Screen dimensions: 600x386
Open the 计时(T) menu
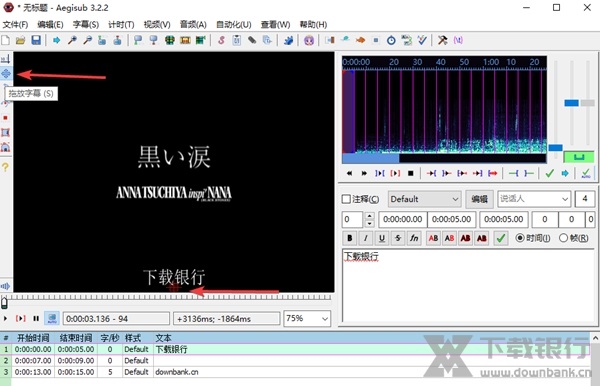(x=121, y=24)
